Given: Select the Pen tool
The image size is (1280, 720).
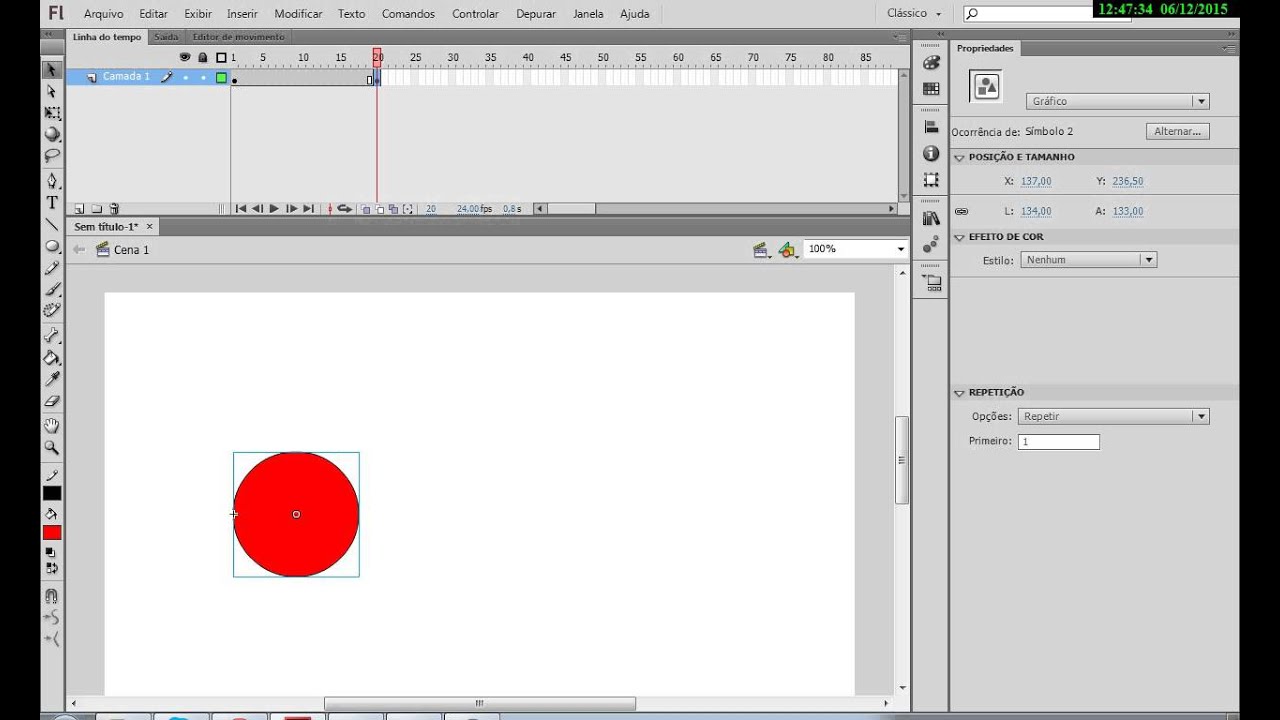Looking at the screenshot, I should pos(52,181).
